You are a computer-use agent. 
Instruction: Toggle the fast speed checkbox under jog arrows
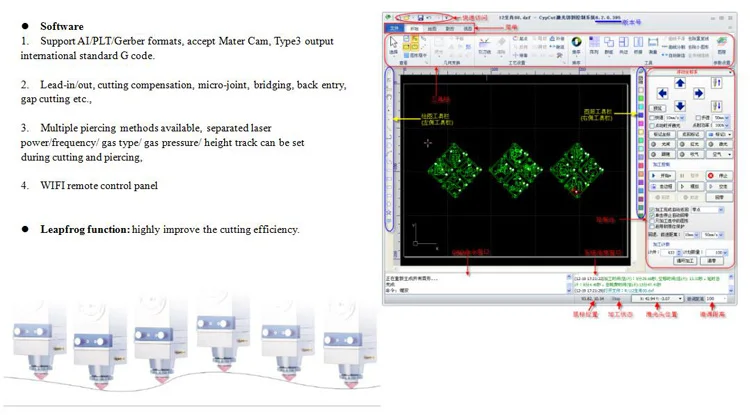653,116
